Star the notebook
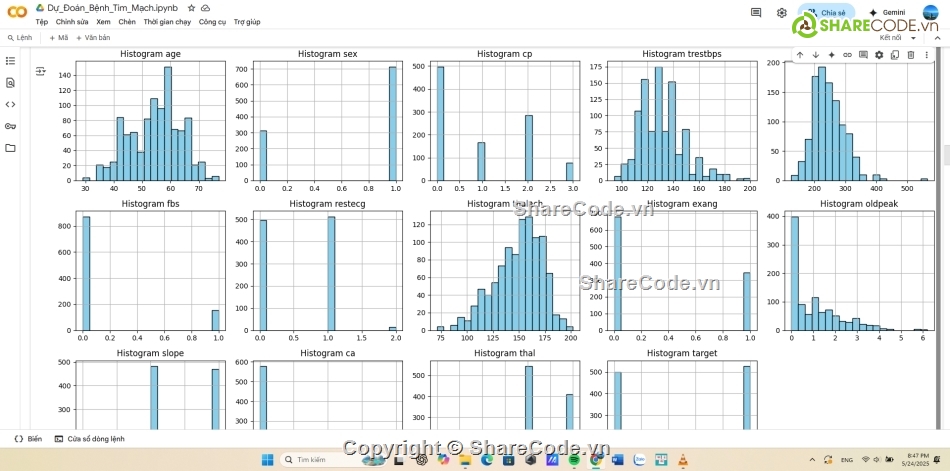The image size is (950, 471). click(x=191, y=8)
